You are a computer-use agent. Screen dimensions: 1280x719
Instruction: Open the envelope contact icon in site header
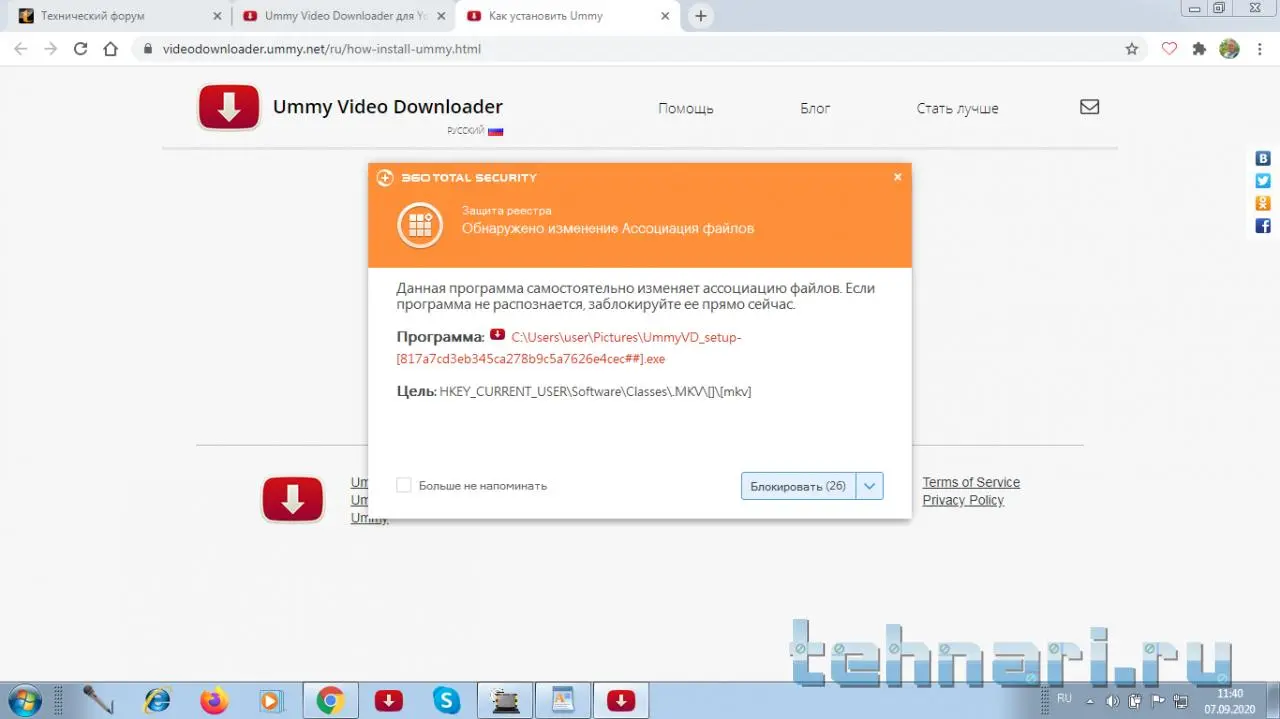tap(1090, 107)
